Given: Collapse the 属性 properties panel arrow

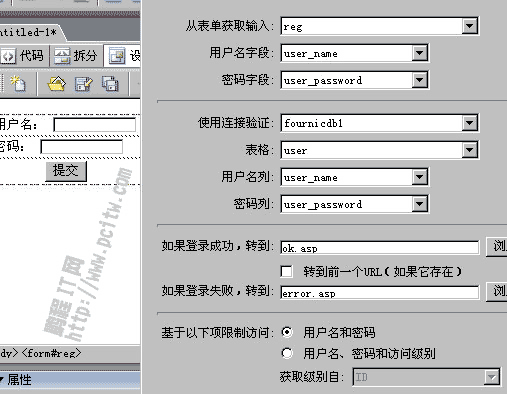Looking at the screenshot, I should tap(2, 379).
